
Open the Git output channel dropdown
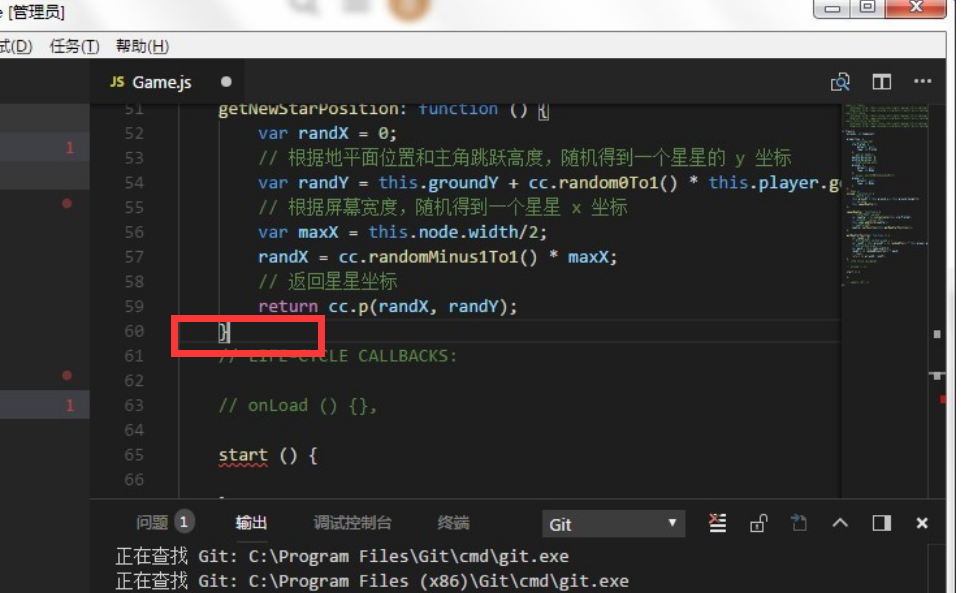coord(613,524)
